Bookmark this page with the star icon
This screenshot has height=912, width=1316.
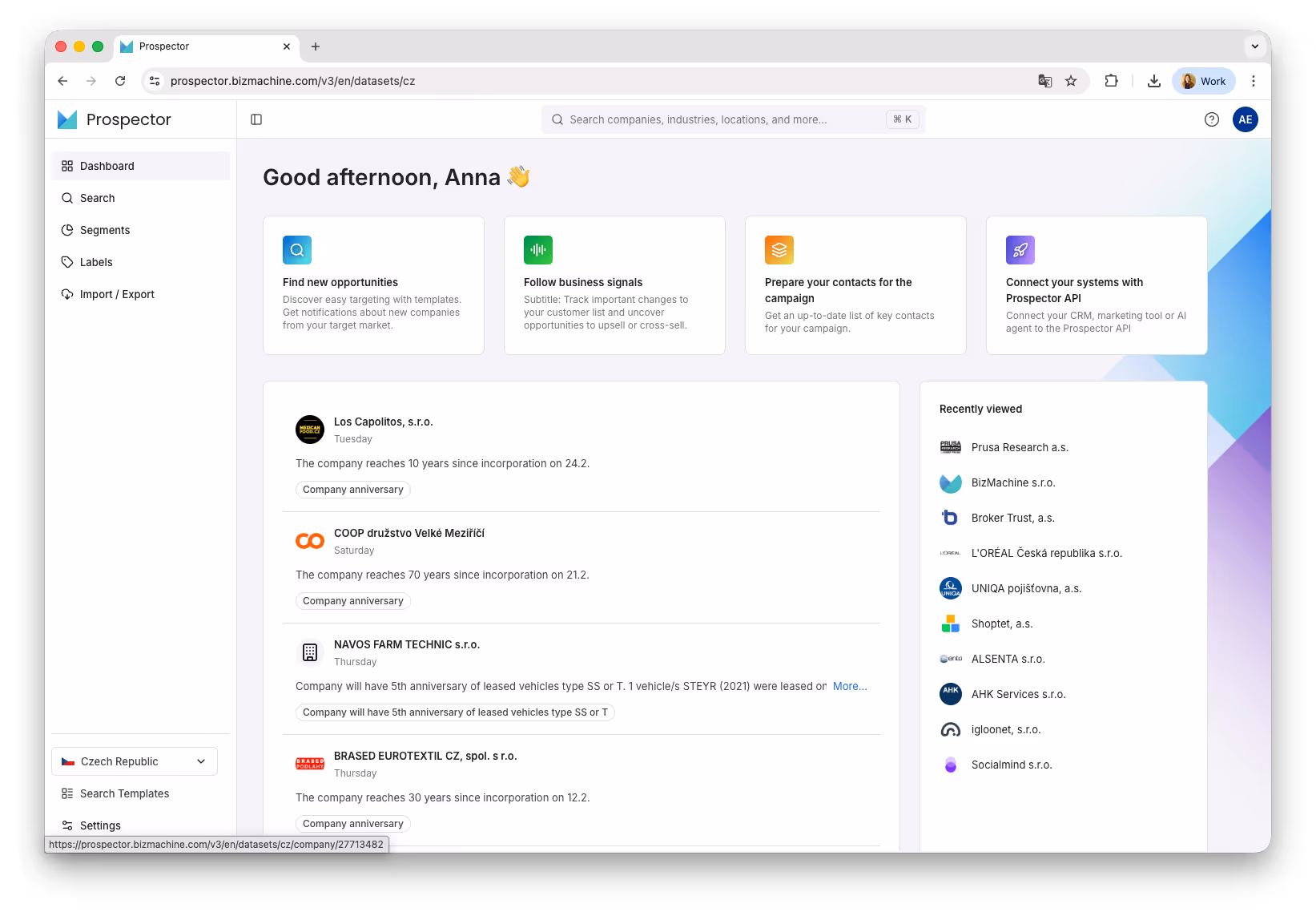(1071, 81)
